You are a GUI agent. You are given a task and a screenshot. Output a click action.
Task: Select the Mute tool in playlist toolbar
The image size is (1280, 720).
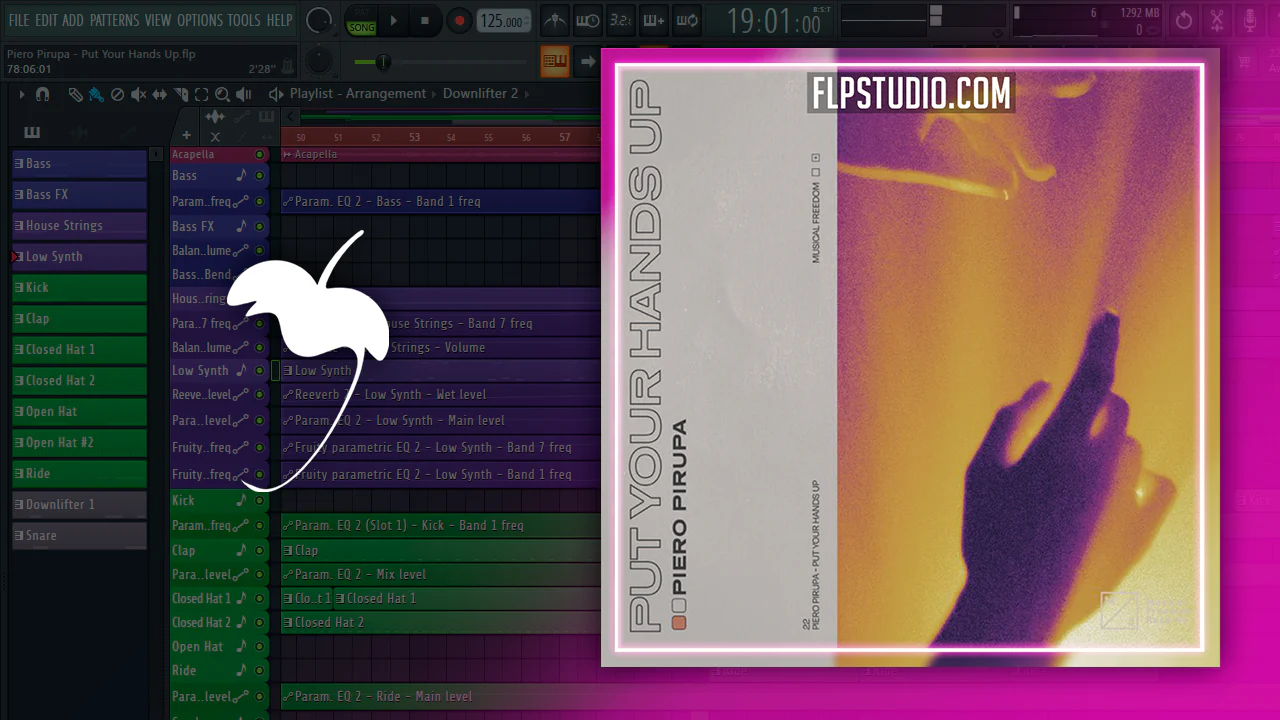coord(138,94)
